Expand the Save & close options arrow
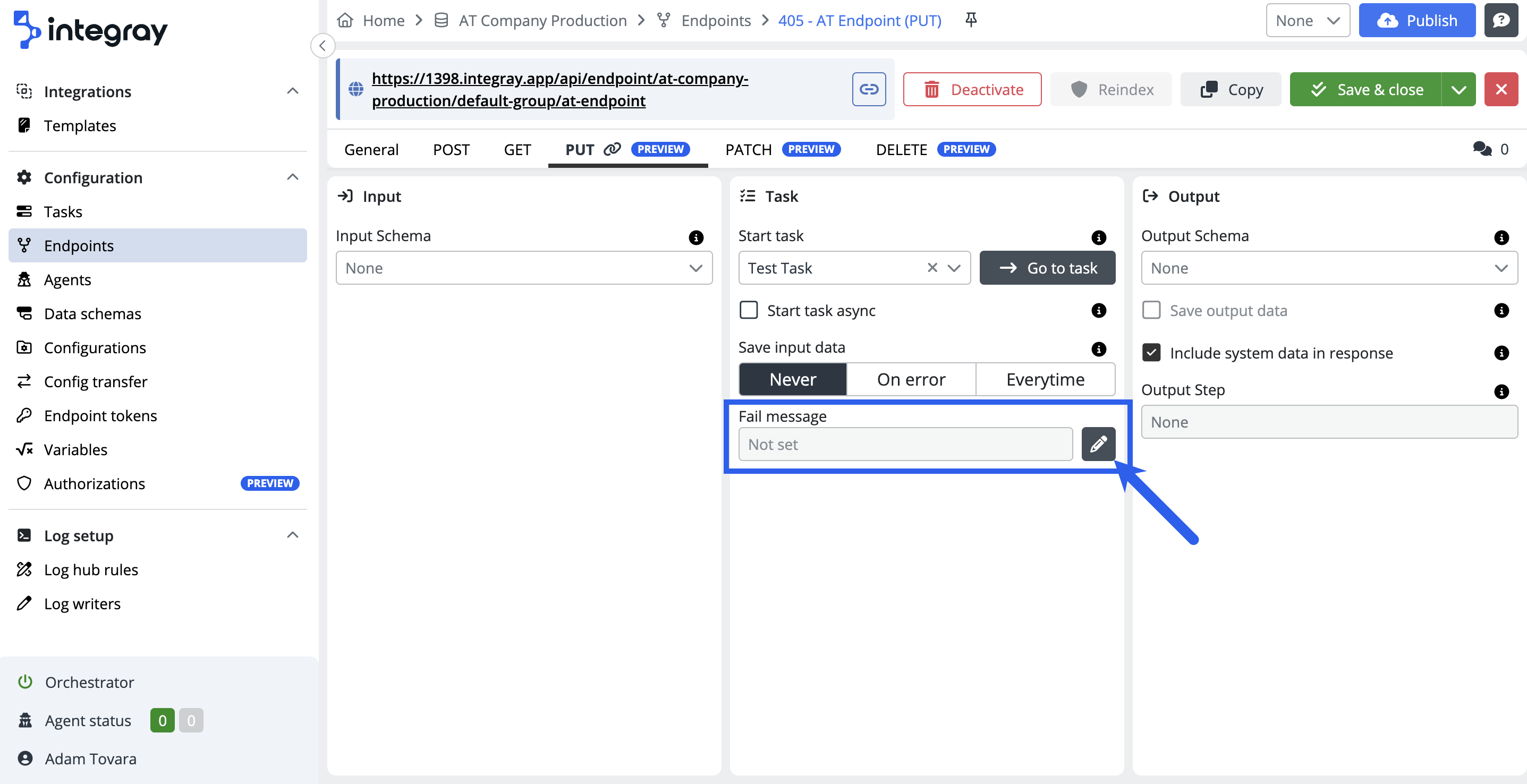 (x=1458, y=89)
